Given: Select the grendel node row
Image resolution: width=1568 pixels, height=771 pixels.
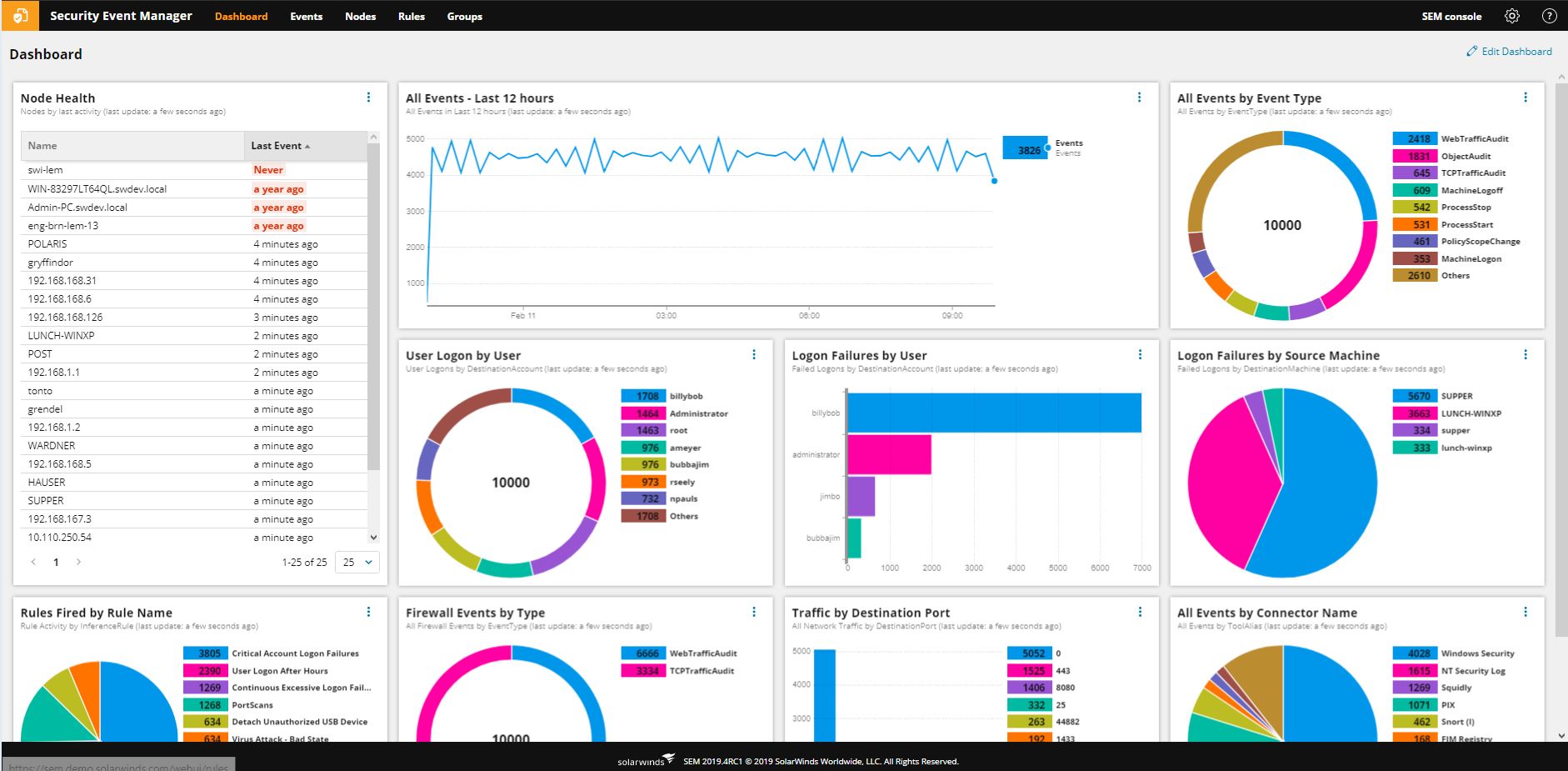Looking at the screenshot, I should click(x=194, y=409).
